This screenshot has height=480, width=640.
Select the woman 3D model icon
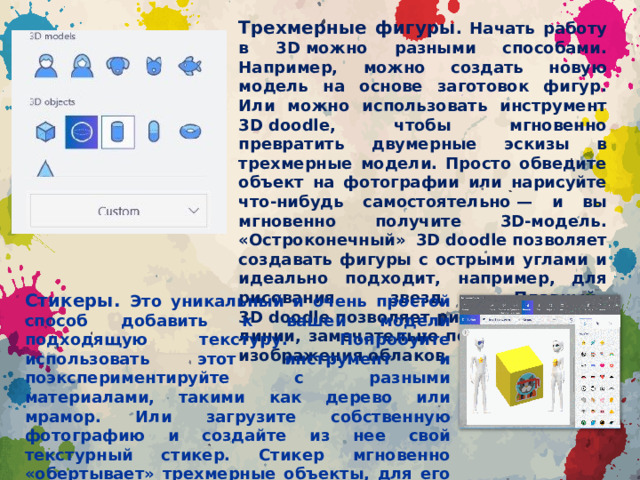[x=82, y=66]
